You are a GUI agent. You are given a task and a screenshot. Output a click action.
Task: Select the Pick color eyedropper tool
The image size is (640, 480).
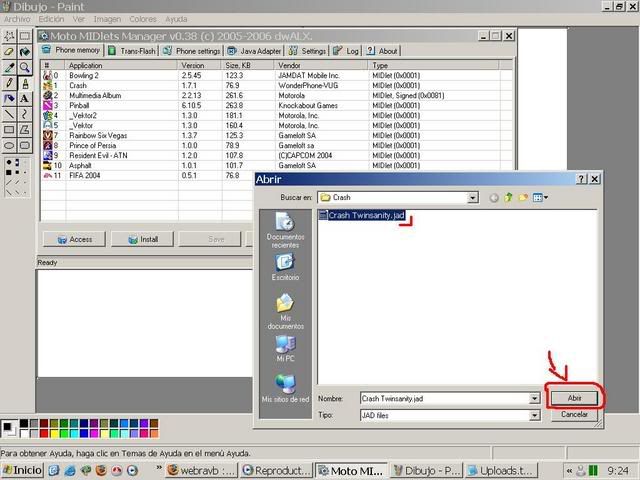tap(9, 67)
